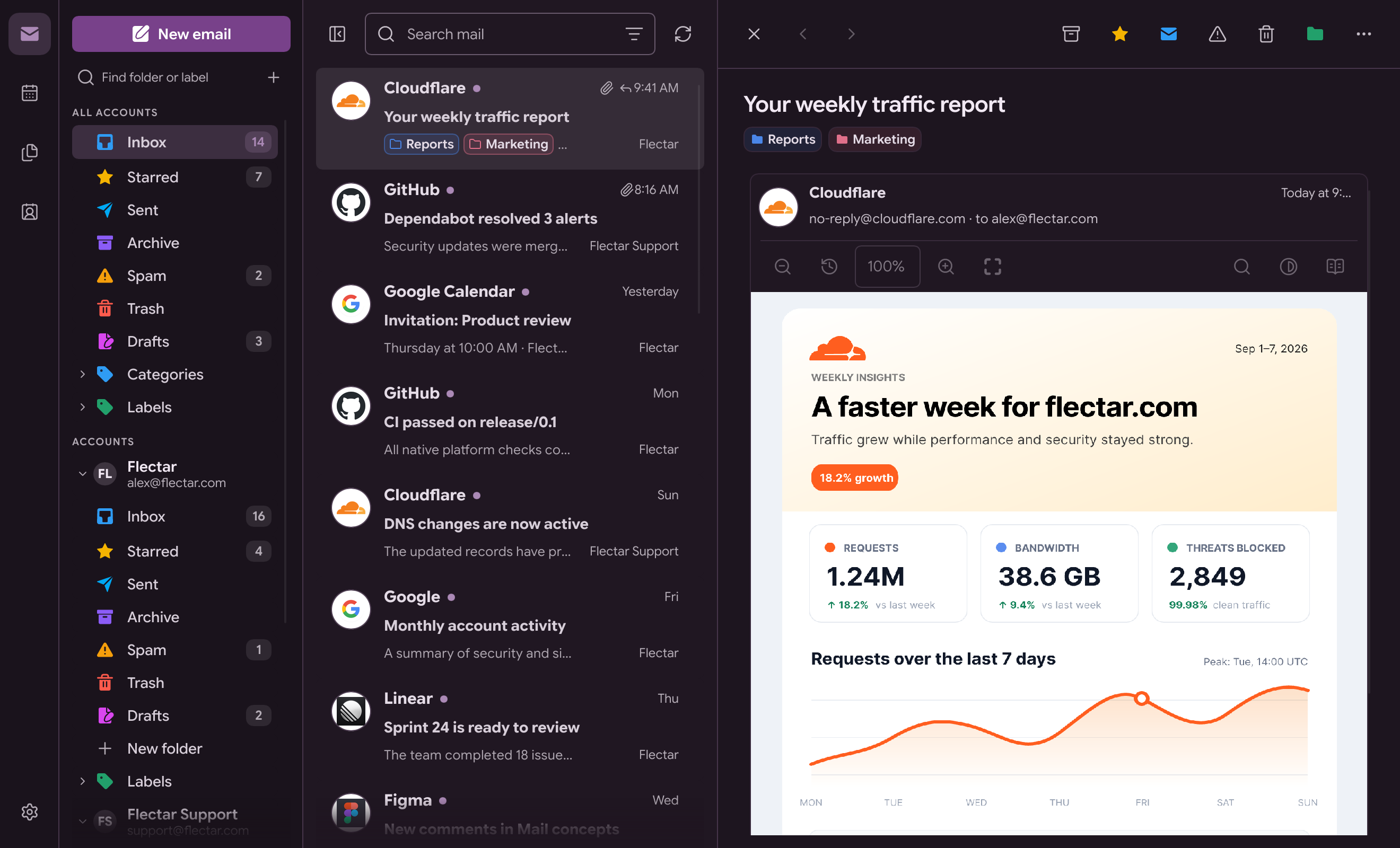
Task: Collapse the Flectar Support account
Action: 82,821
